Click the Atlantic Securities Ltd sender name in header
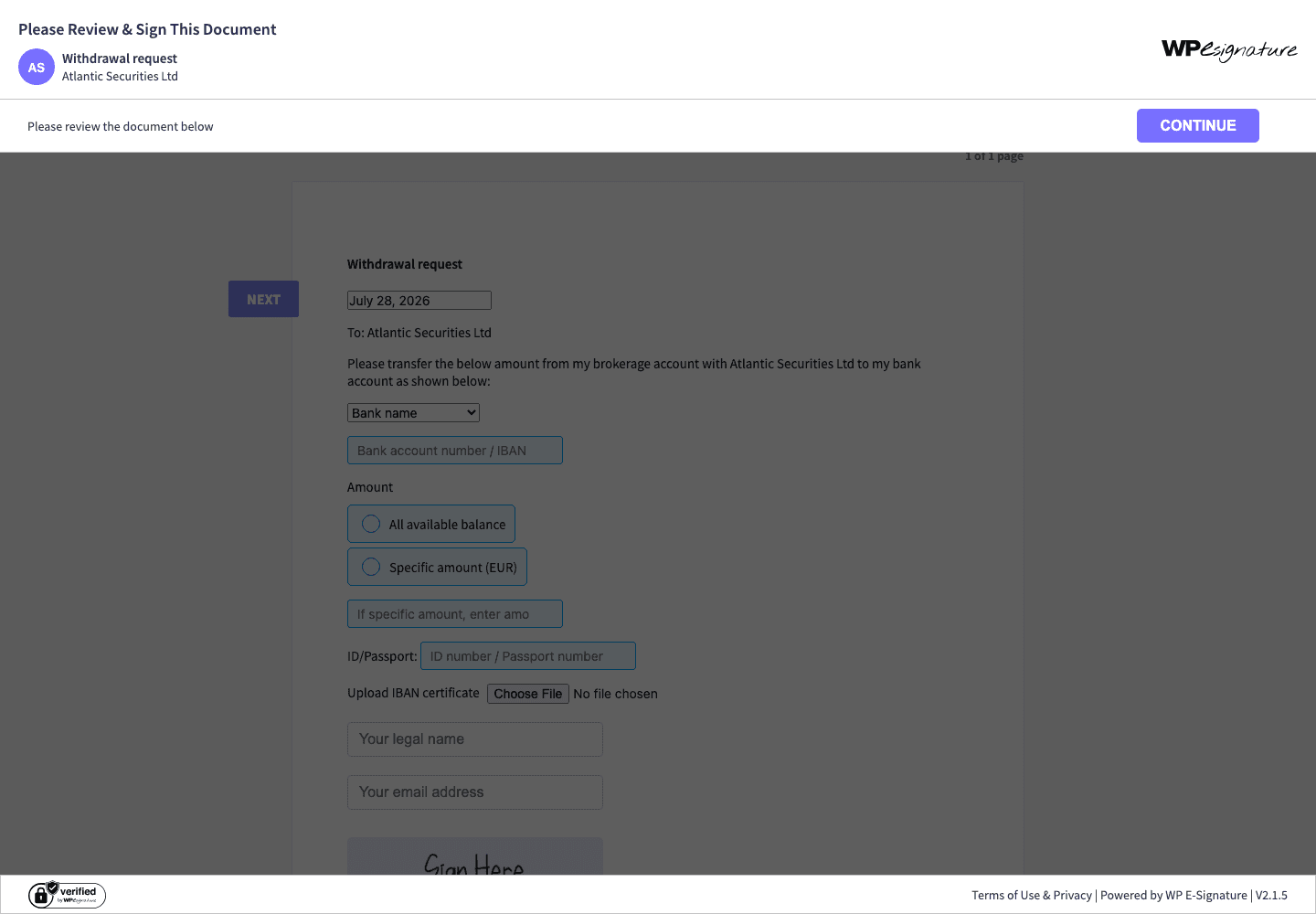Image resolution: width=1316 pixels, height=914 pixels. (120, 77)
